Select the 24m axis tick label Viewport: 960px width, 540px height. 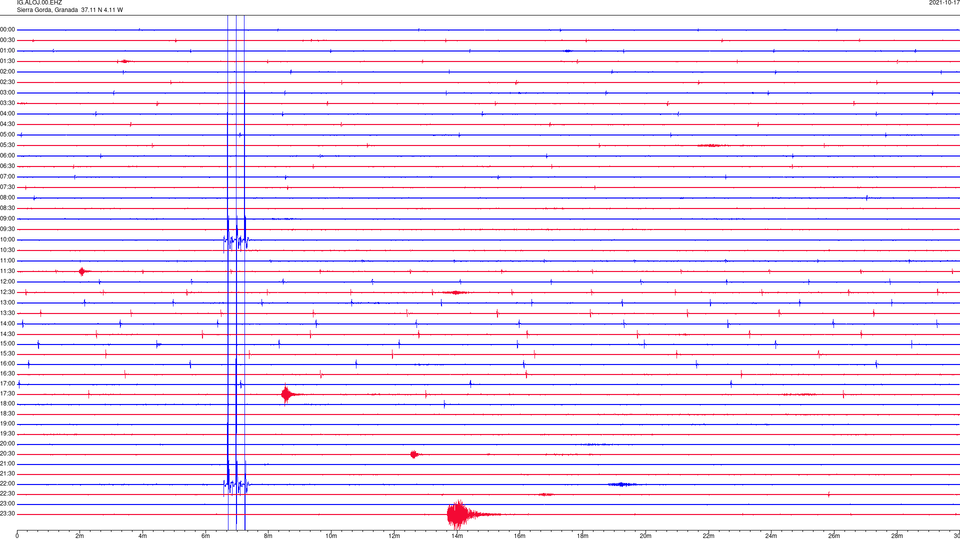click(x=771, y=536)
